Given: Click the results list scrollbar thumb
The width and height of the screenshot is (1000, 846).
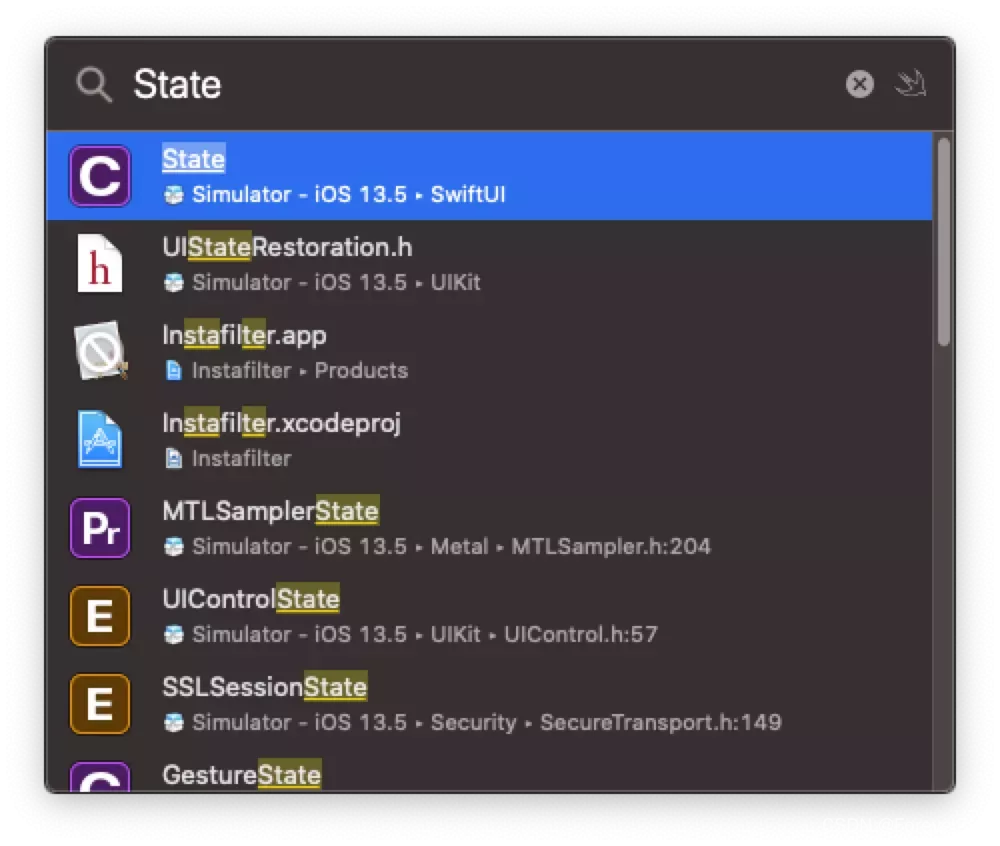Looking at the screenshot, I should tap(944, 242).
